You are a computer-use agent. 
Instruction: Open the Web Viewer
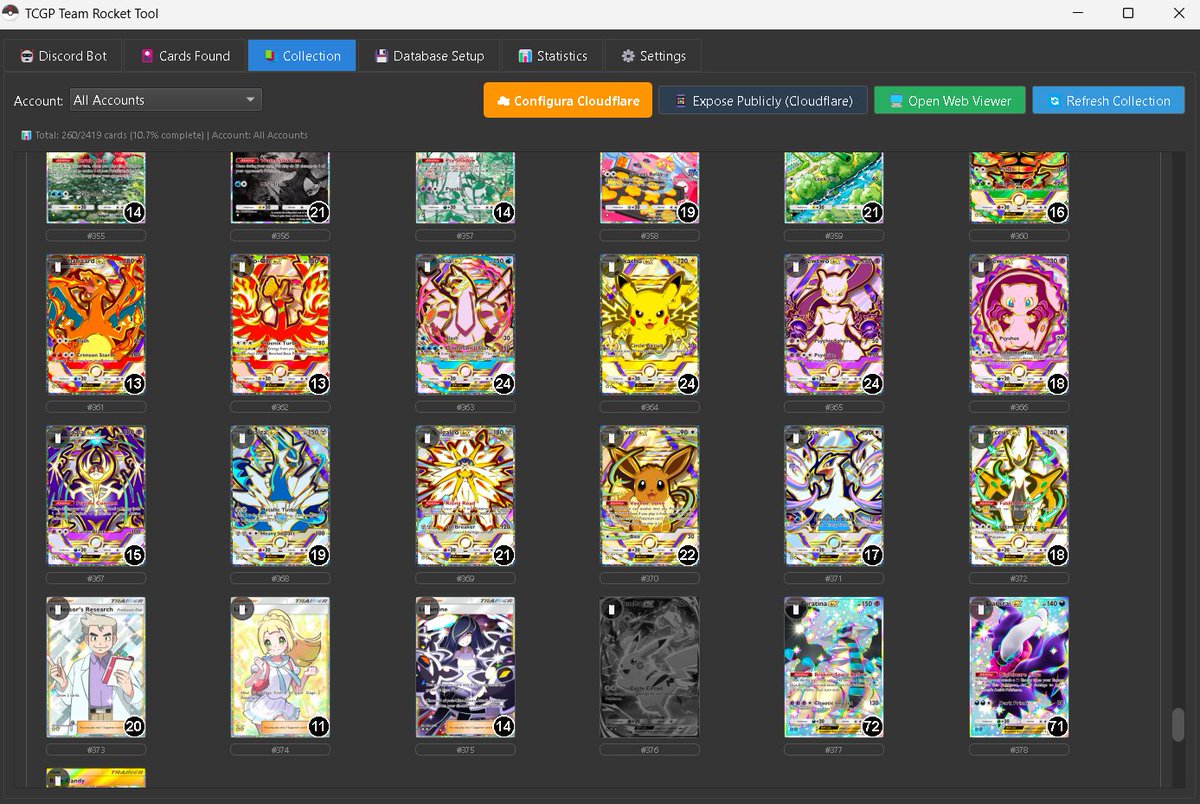(949, 101)
